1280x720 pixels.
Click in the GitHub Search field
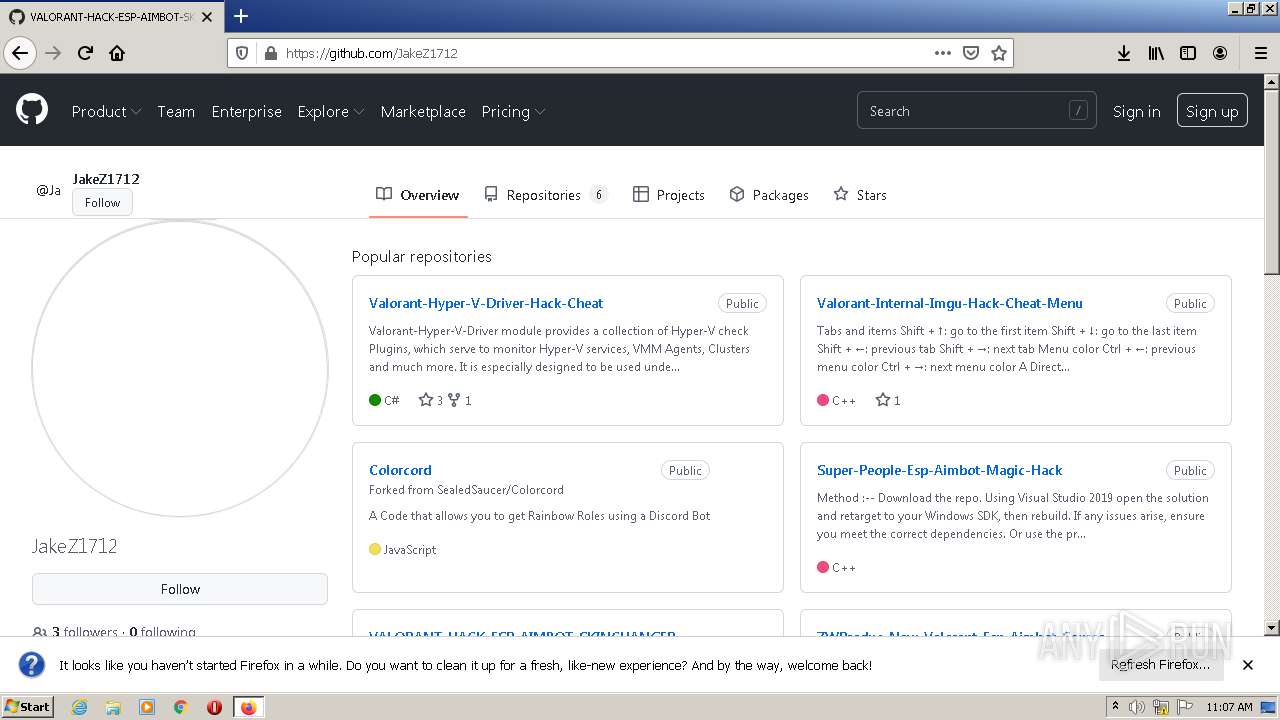tap(976, 111)
